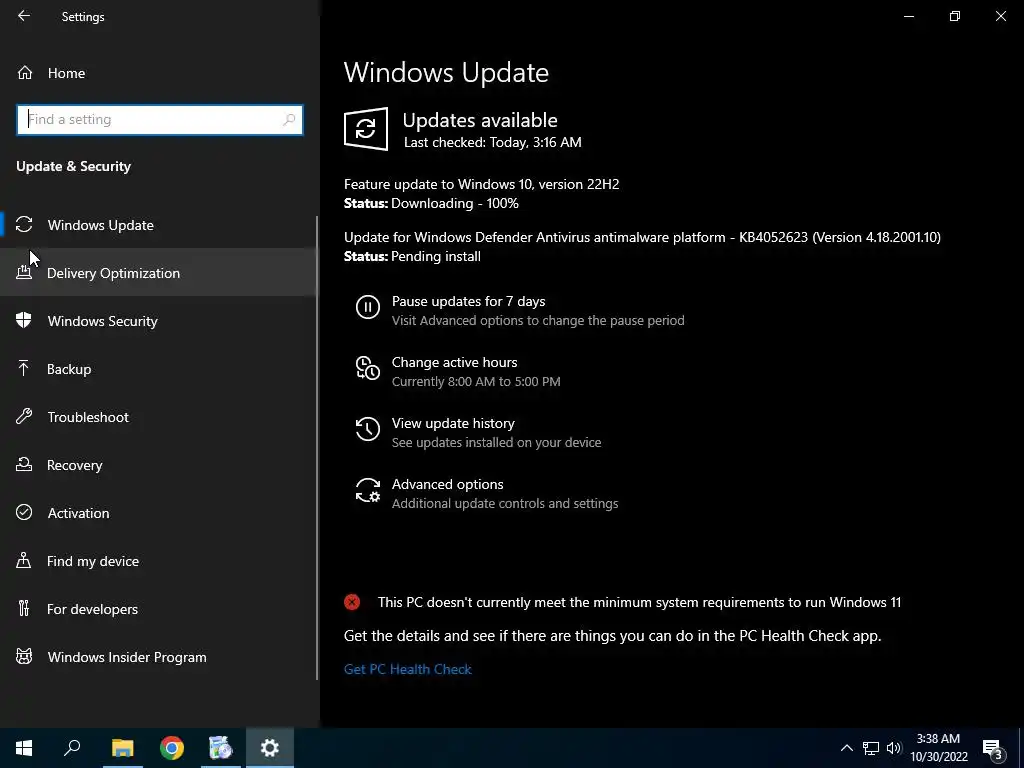The width and height of the screenshot is (1024, 768).
Task: Click Status: Downloading - 100% text
Action: [431, 204]
